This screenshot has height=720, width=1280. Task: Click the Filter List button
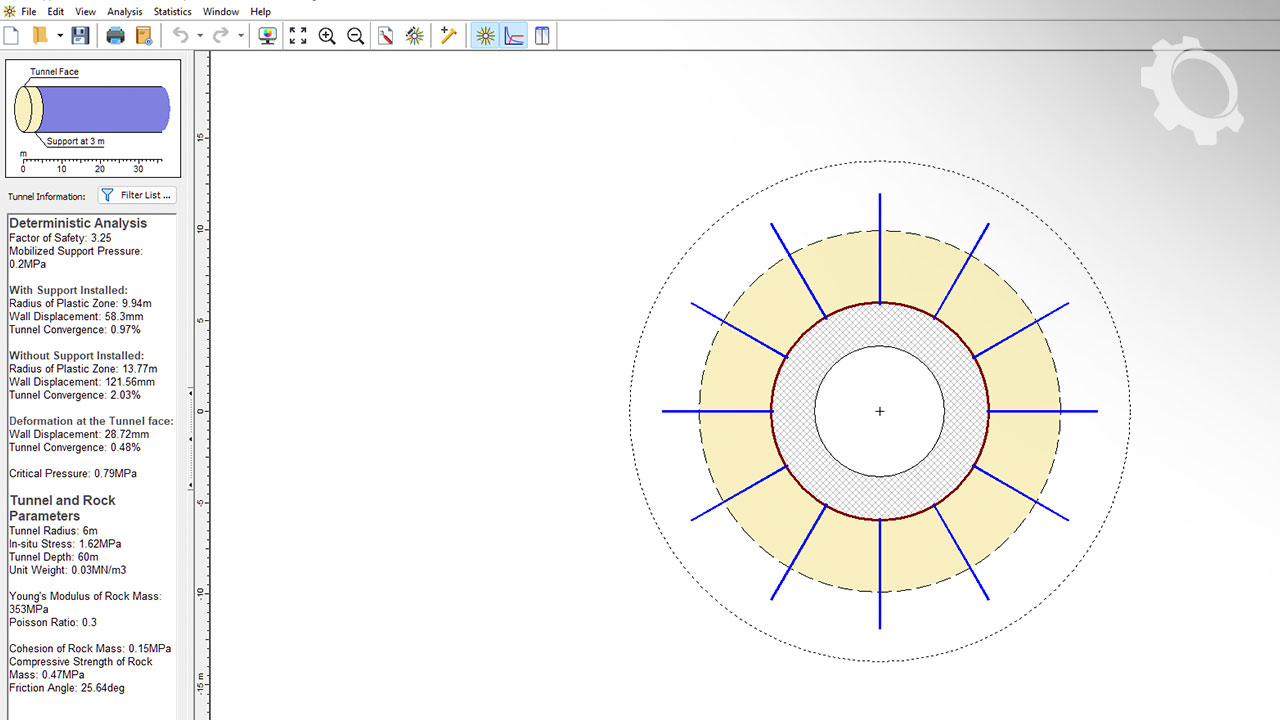[138, 195]
